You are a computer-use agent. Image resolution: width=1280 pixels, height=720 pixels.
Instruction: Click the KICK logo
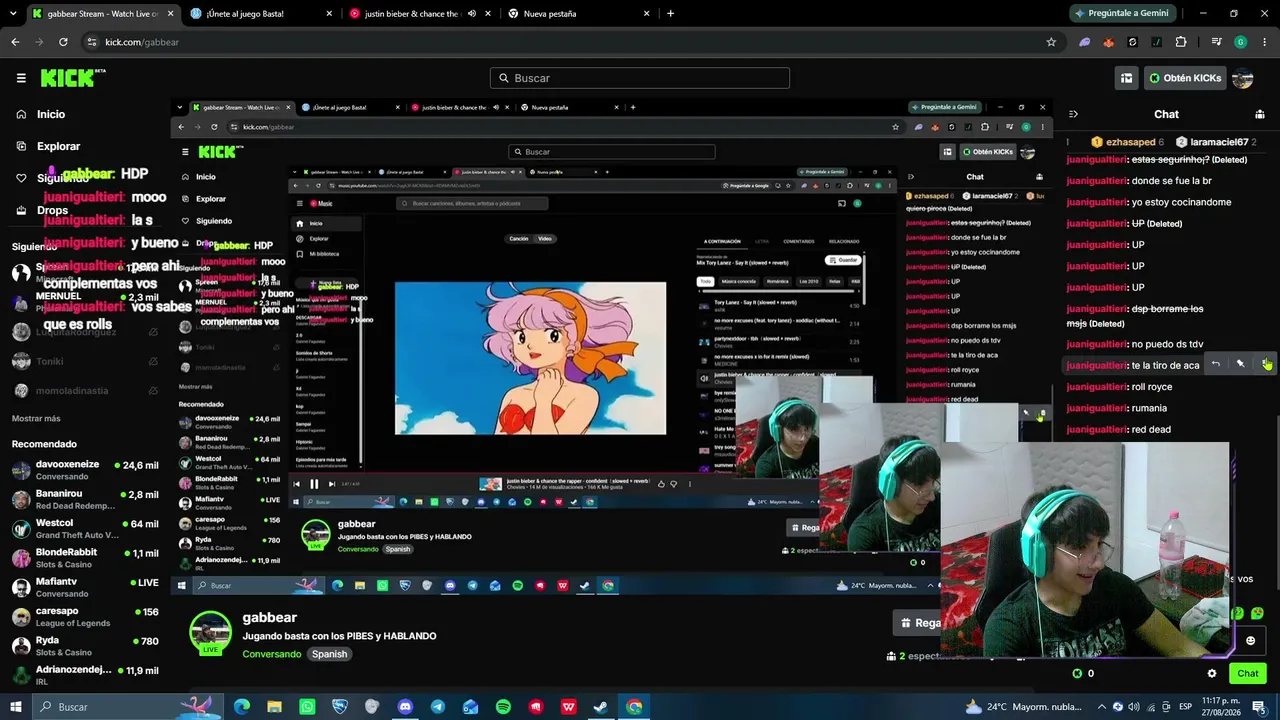pos(72,78)
